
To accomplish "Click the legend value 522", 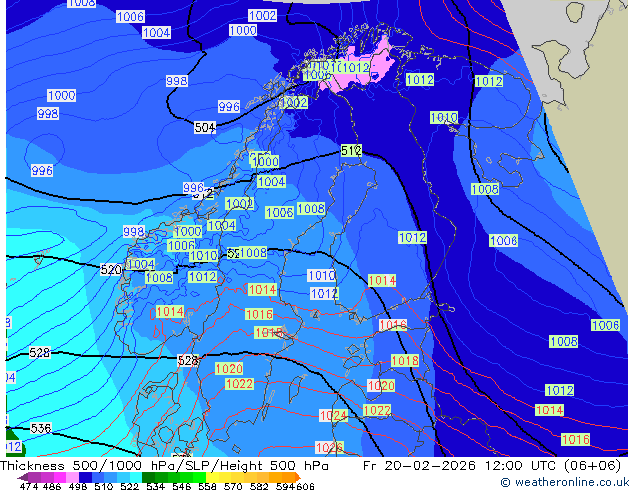I will point(129,486).
